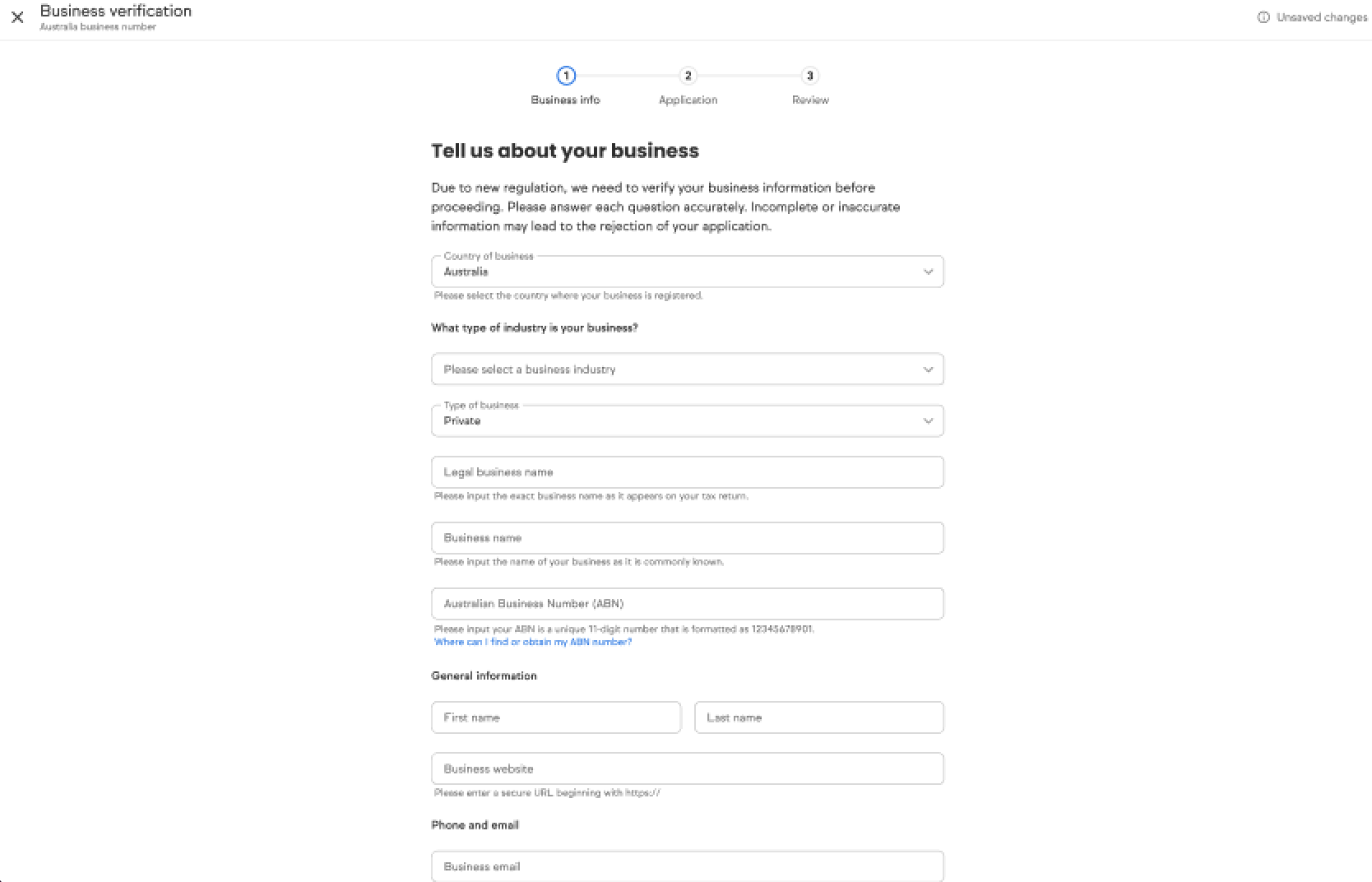Click the Last name input field

click(818, 717)
